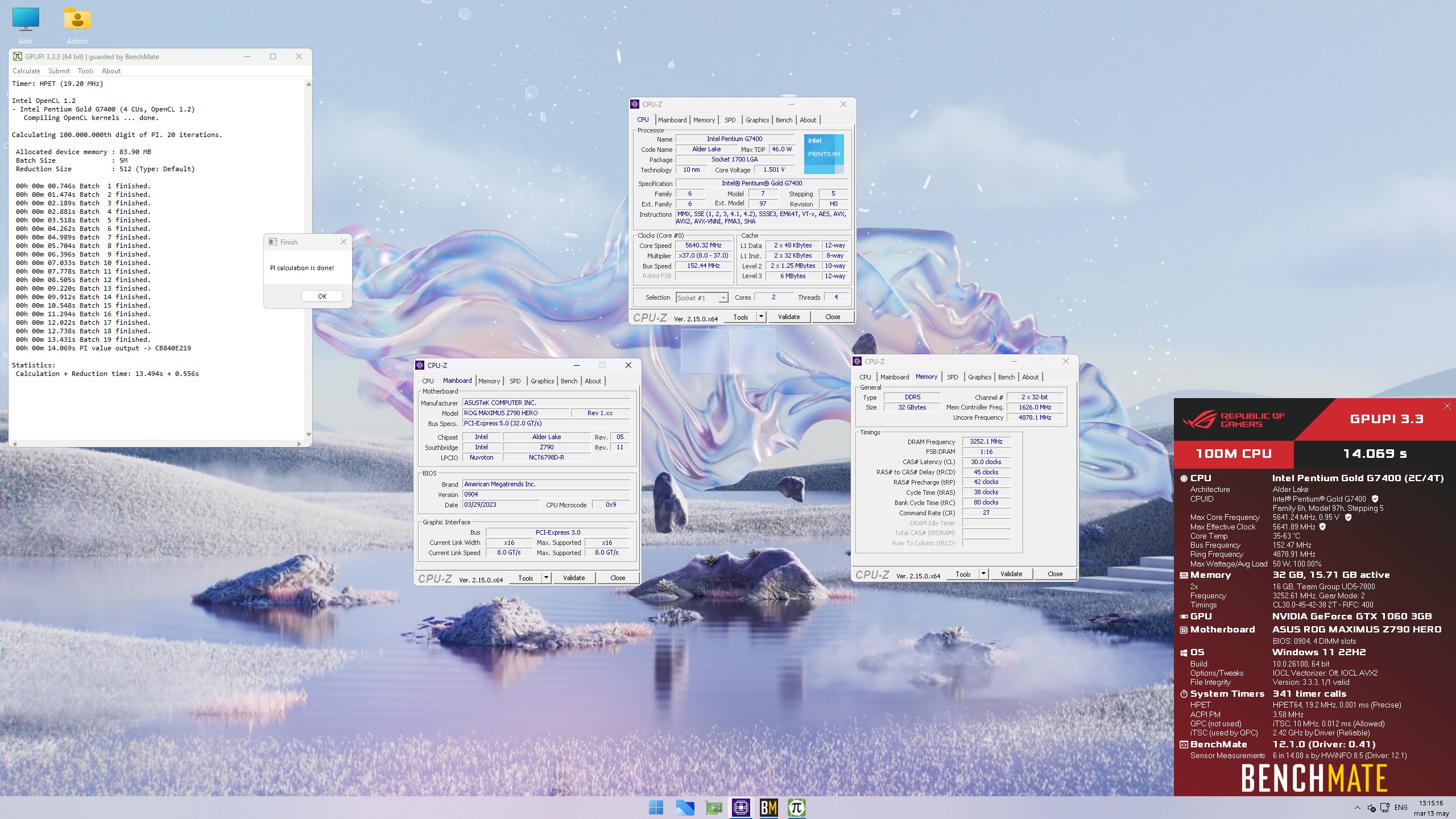Open the blue app icon beside Start on the taskbar
Viewport: 1456px width, 819px height.
pyautogui.click(x=685, y=808)
